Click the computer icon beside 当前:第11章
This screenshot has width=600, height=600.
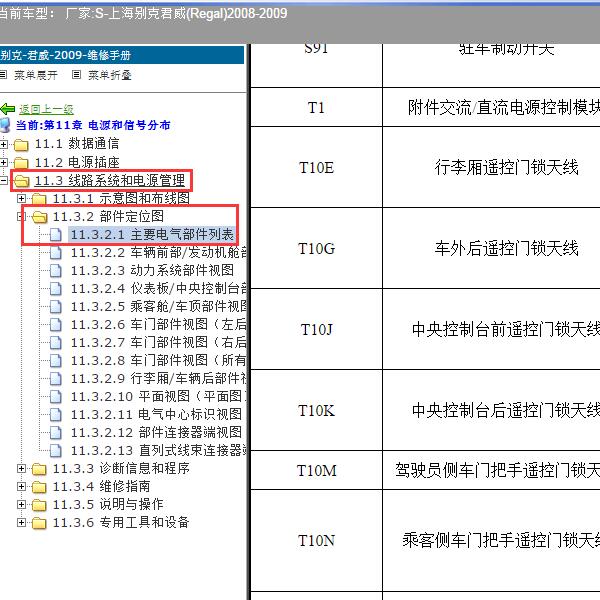5,125
